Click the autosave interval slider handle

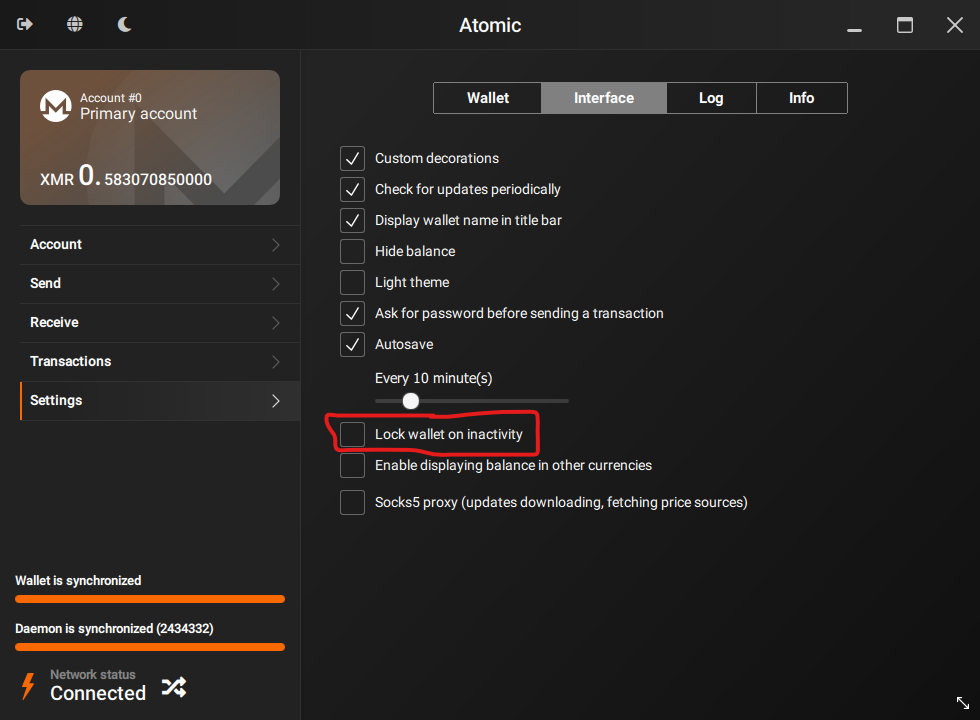click(410, 401)
